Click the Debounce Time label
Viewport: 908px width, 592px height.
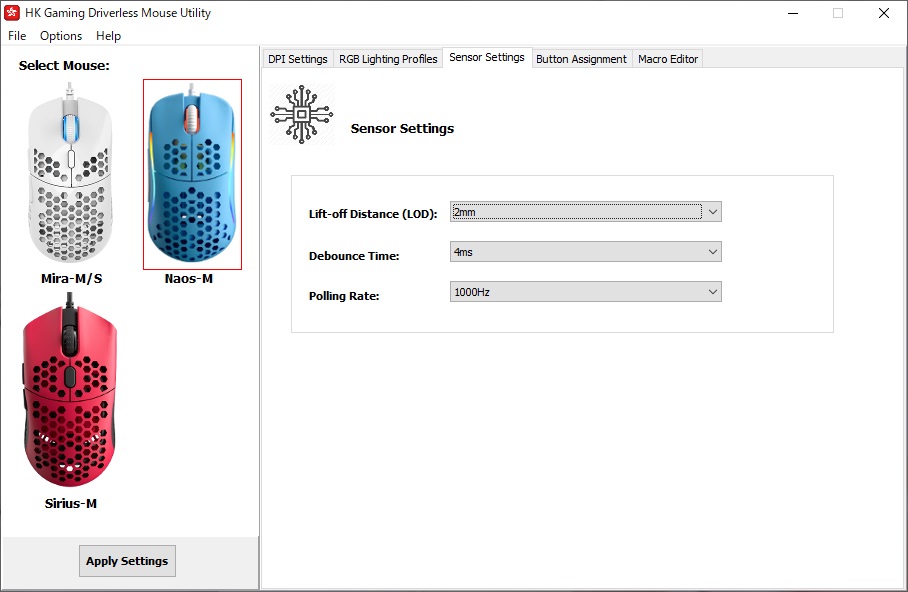(x=354, y=256)
